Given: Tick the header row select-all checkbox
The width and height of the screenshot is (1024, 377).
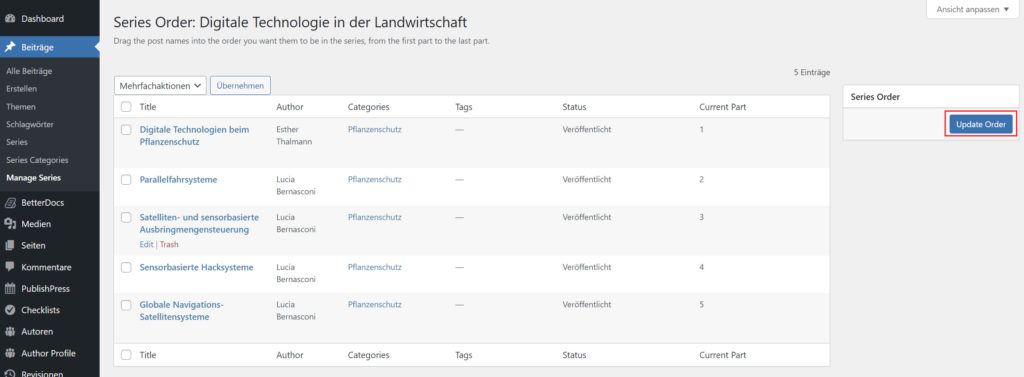Looking at the screenshot, I should 126,107.
